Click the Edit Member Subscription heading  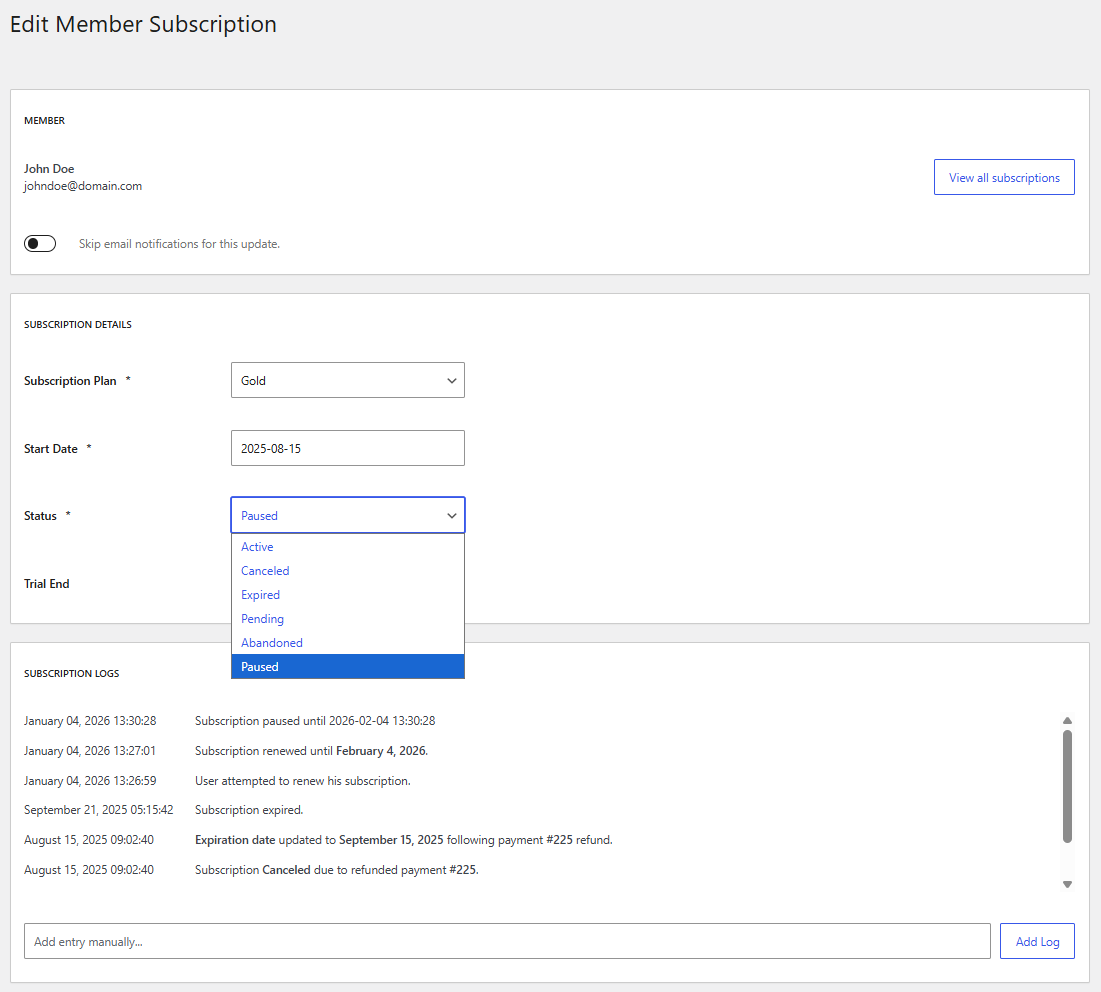click(143, 24)
